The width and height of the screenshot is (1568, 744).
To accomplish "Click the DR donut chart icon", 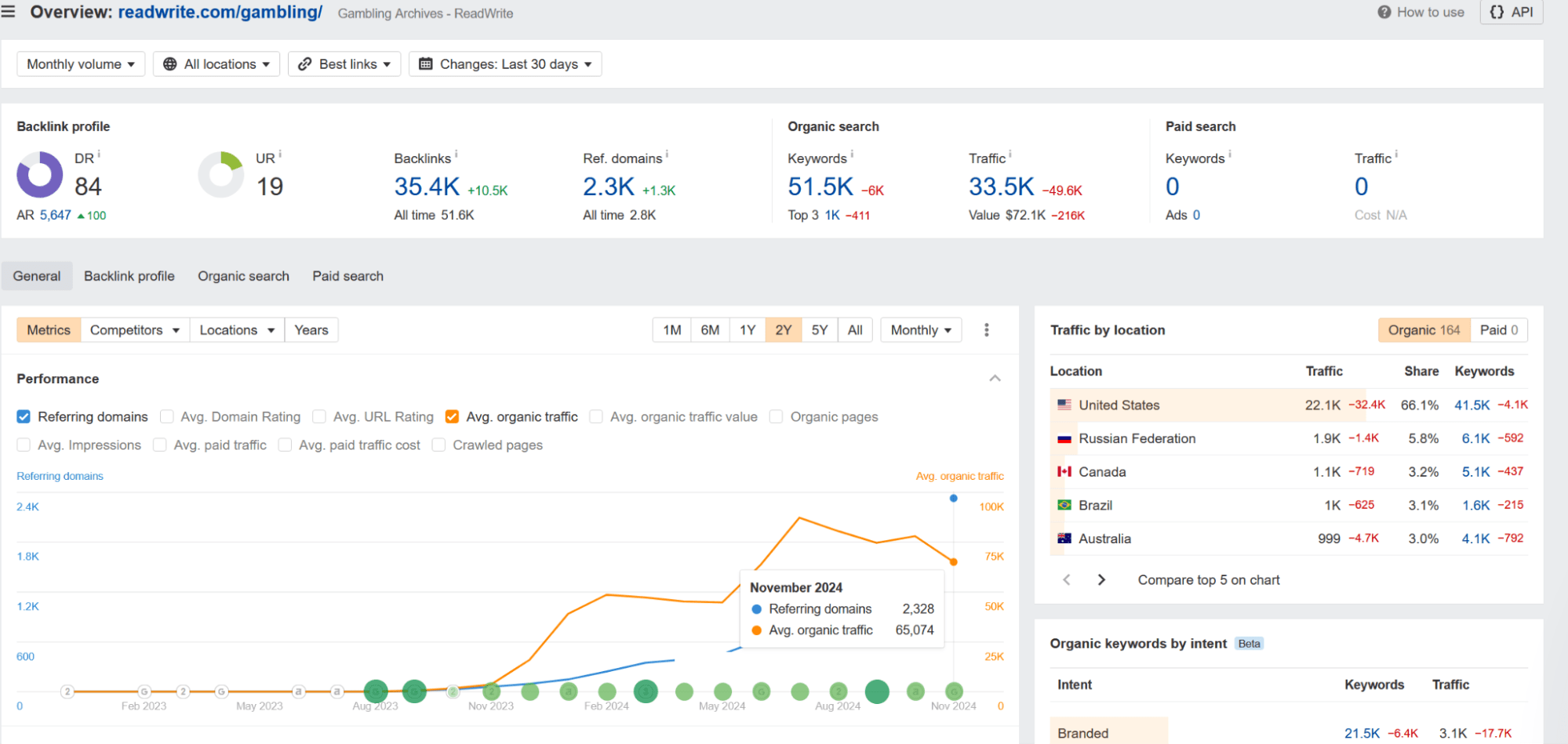I will (x=39, y=175).
